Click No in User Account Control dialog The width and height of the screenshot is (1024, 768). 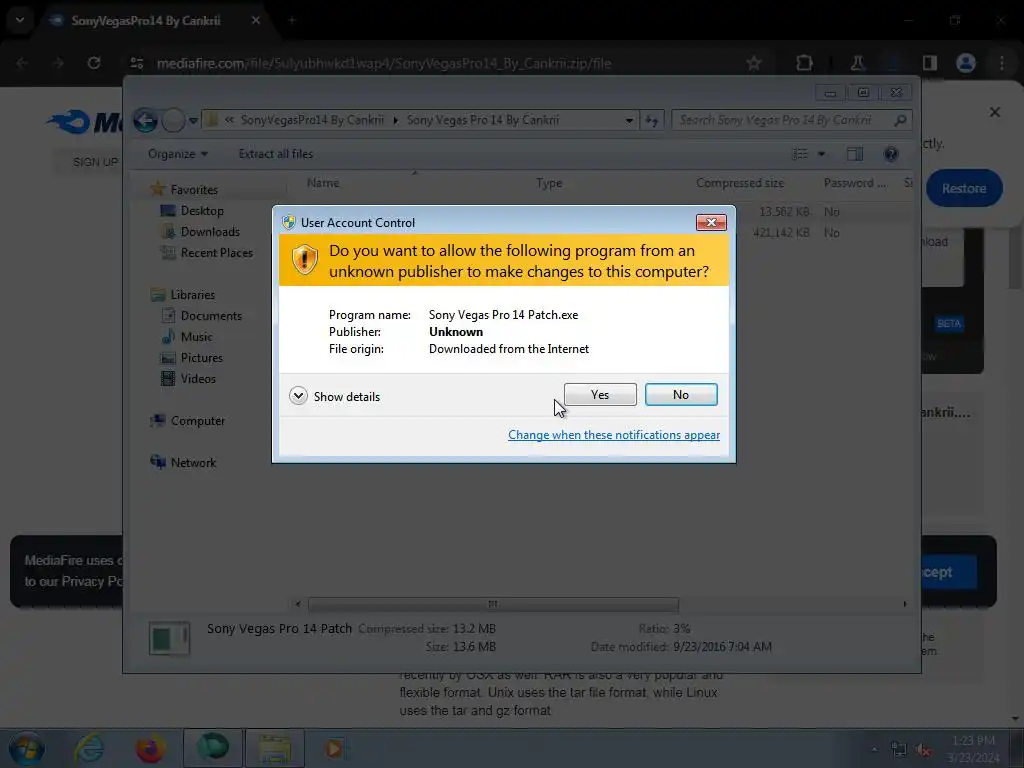pyautogui.click(x=680, y=394)
